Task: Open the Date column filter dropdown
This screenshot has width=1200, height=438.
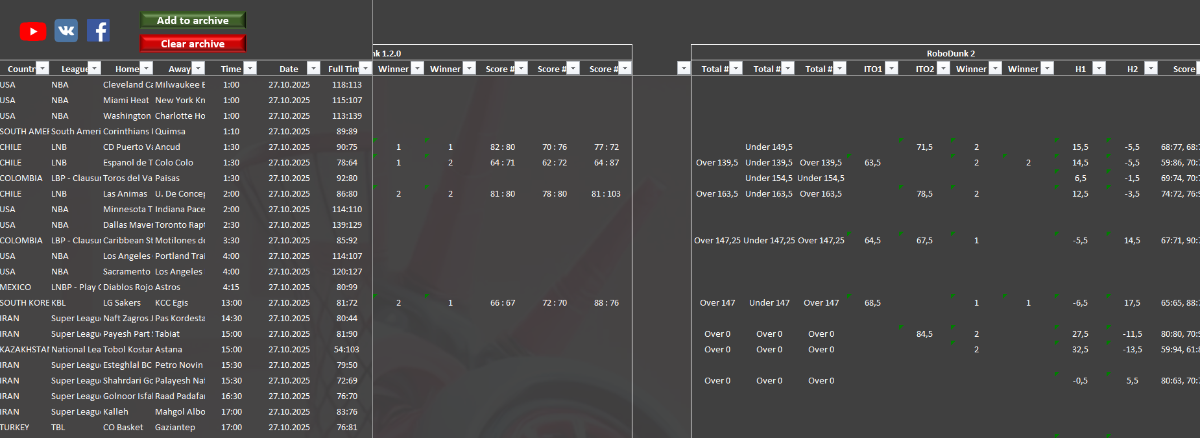Action: click(312, 69)
